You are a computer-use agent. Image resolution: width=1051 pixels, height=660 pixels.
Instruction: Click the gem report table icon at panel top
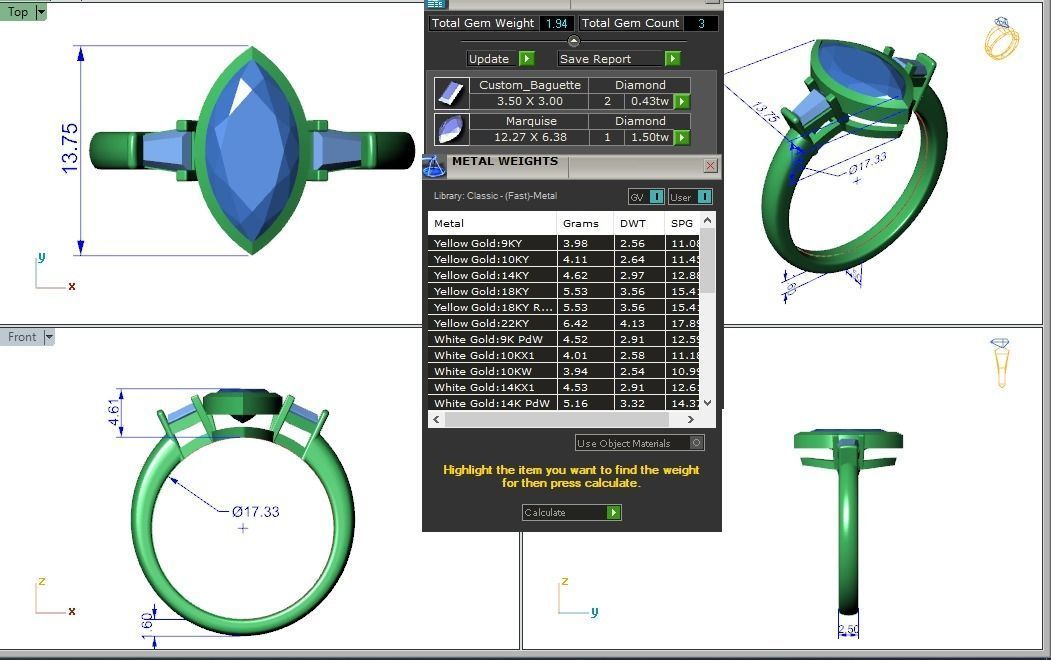436,4
